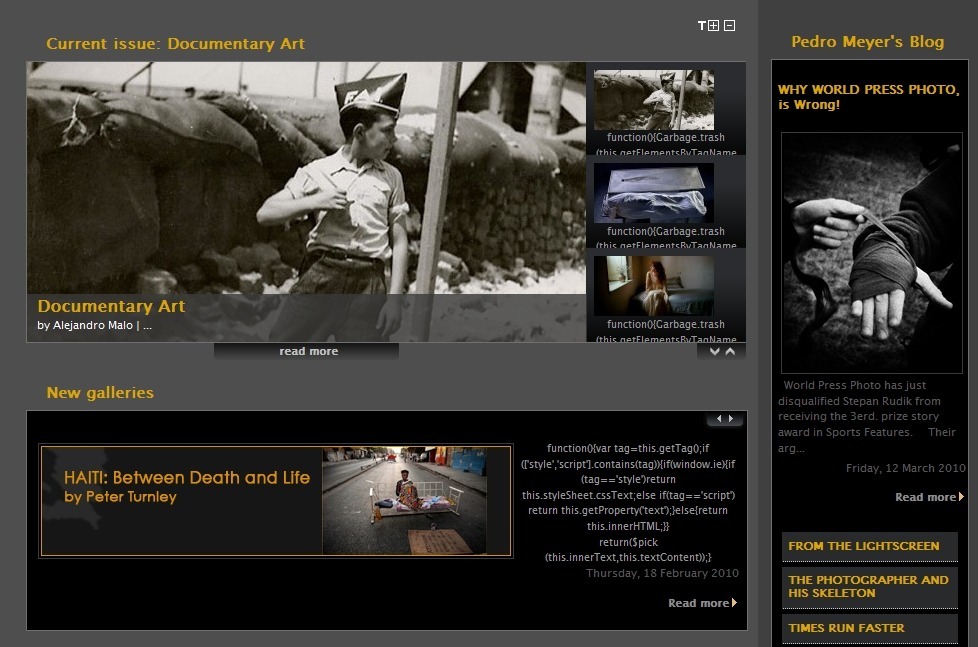Go to next gallery with right arrow
Viewport: 978px width, 647px height.
(x=731, y=419)
